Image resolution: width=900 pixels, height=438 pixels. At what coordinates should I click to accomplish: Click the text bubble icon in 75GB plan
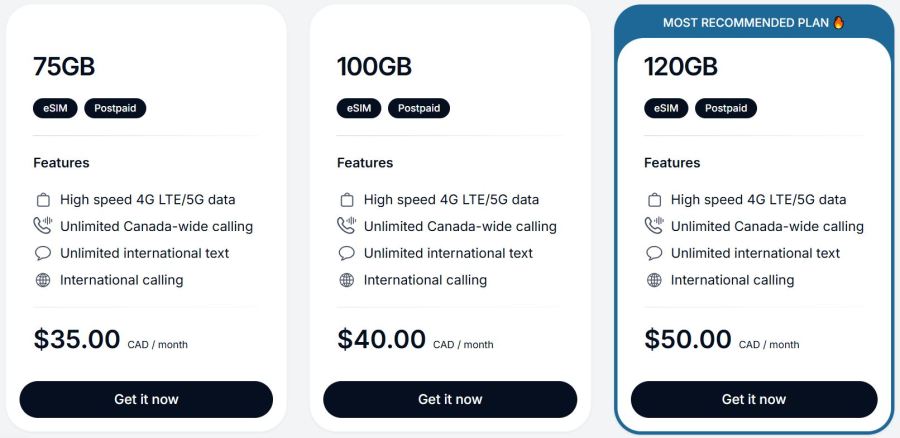point(43,253)
